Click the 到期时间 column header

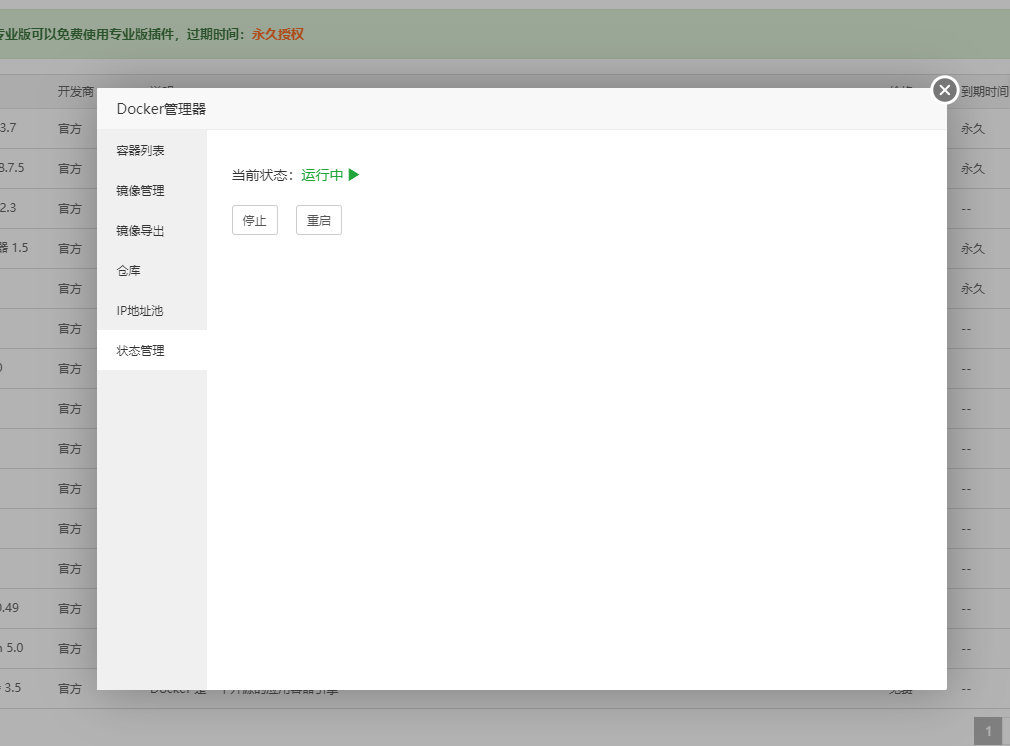984,91
